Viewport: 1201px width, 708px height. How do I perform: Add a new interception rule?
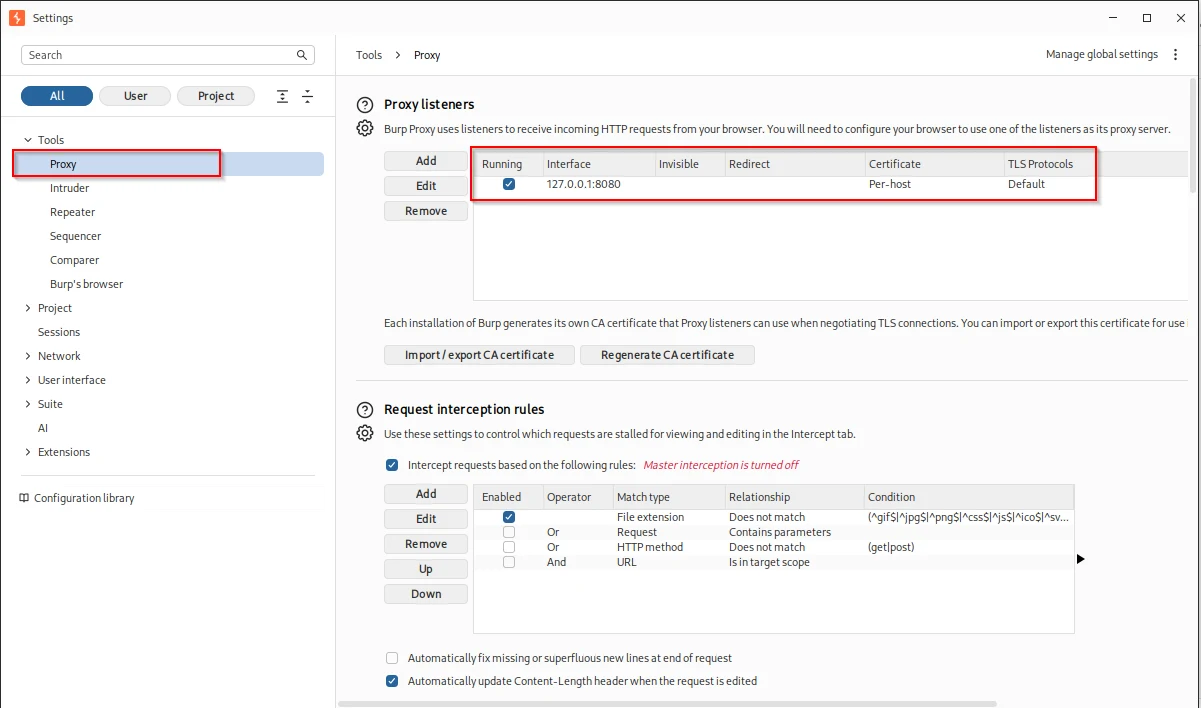pyautogui.click(x=426, y=494)
